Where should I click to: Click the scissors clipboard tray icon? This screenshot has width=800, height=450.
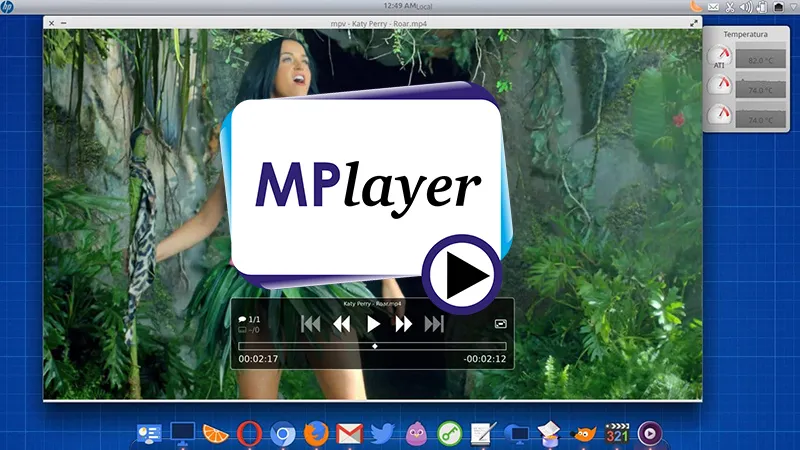730,7
